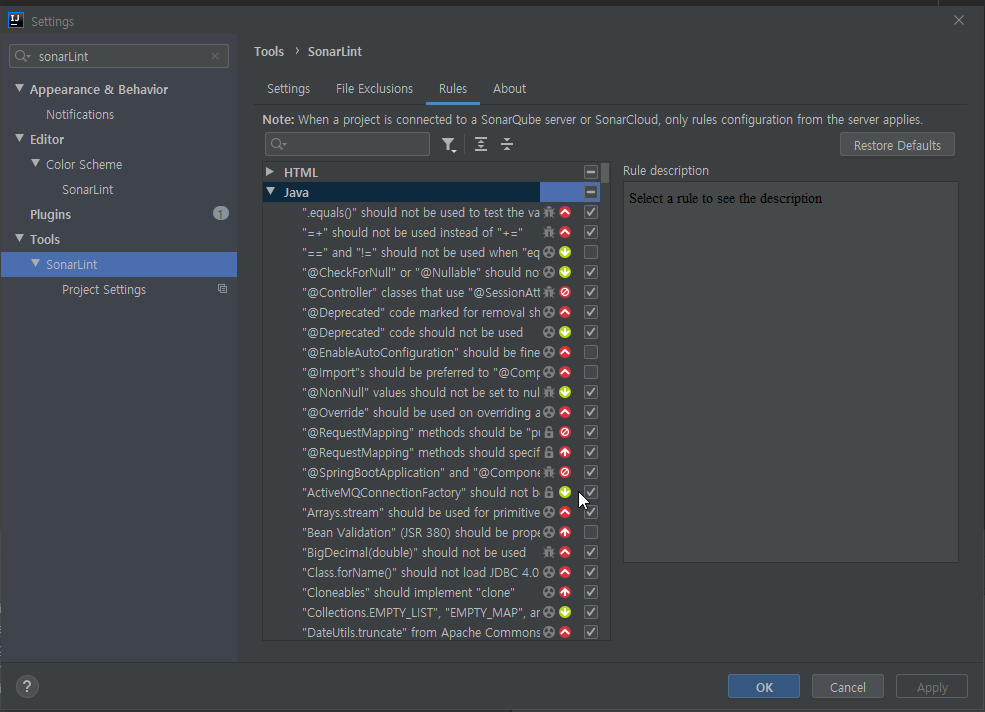Click the magnifier in the rules search

click(278, 145)
